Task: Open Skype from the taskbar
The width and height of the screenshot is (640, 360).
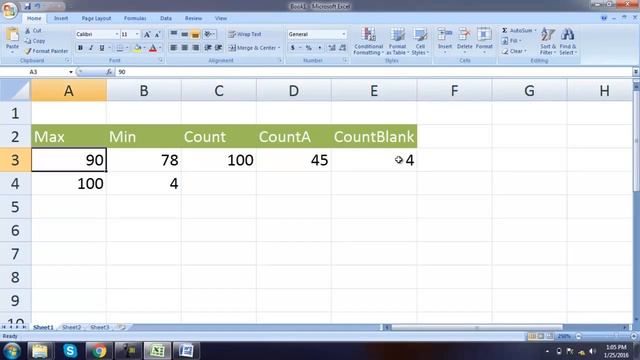Action: pos(70,351)
